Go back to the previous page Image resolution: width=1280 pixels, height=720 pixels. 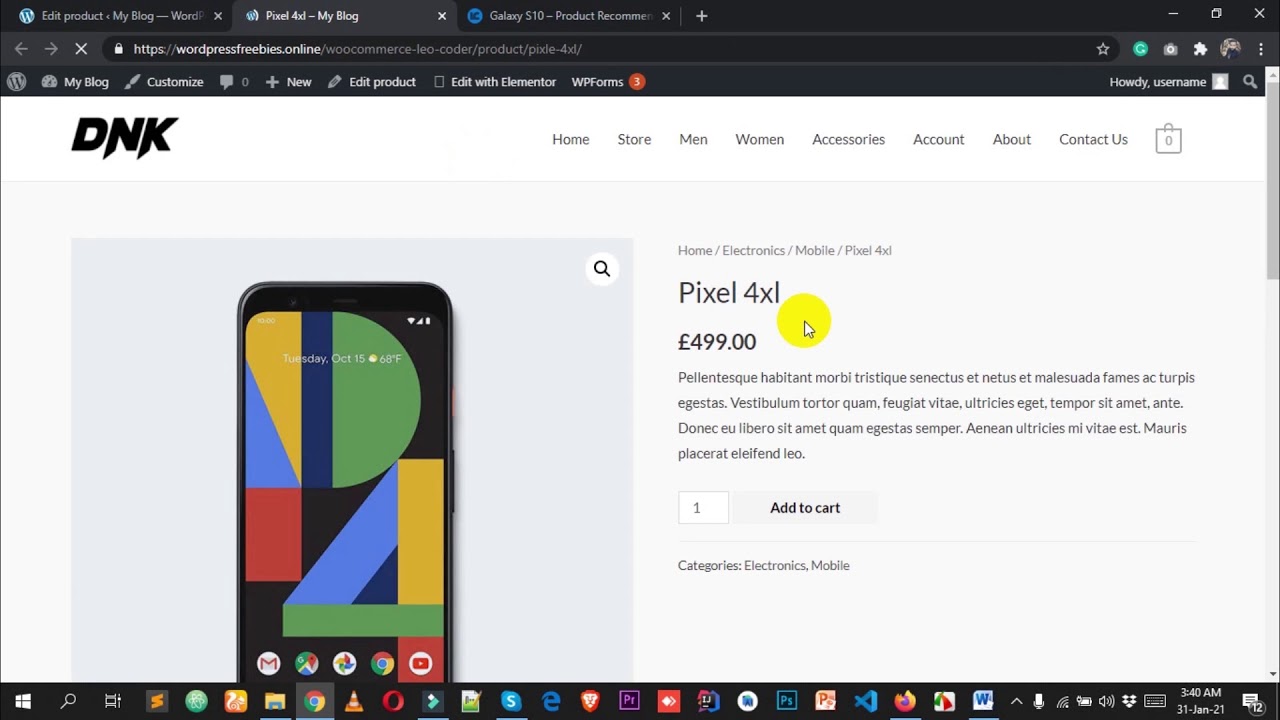point(21,49)
